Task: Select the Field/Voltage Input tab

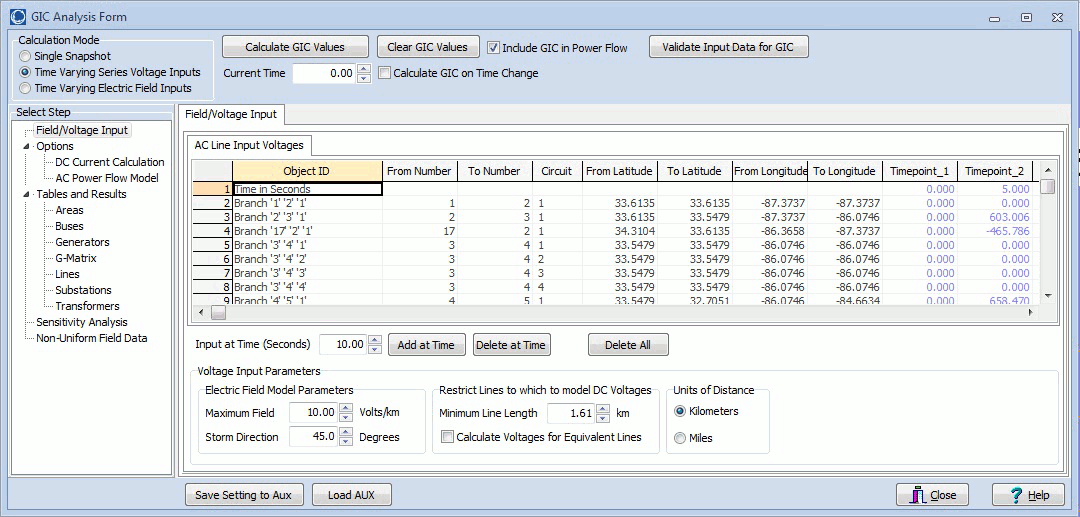Action: 231,114
